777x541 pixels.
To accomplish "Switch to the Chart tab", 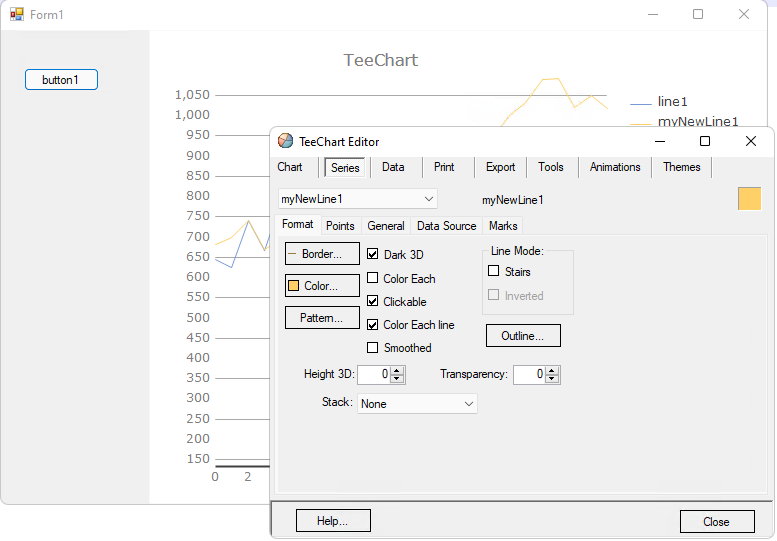I will coord(290,167).
